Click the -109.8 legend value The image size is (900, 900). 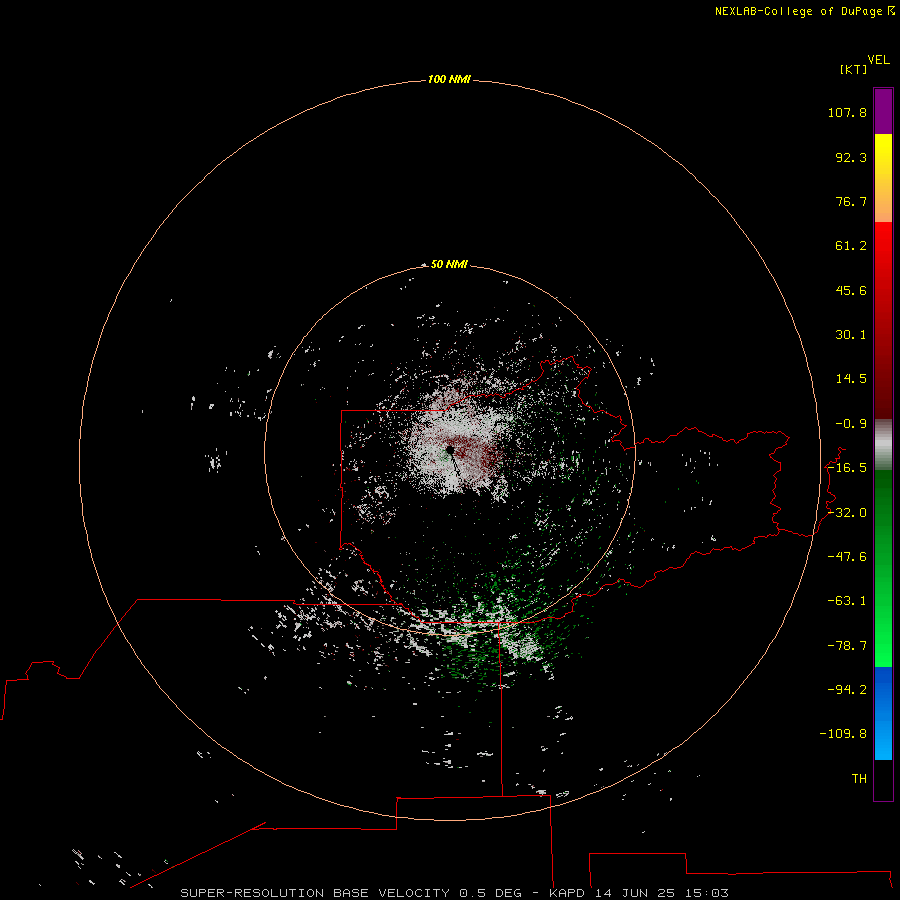pos(843,734)
